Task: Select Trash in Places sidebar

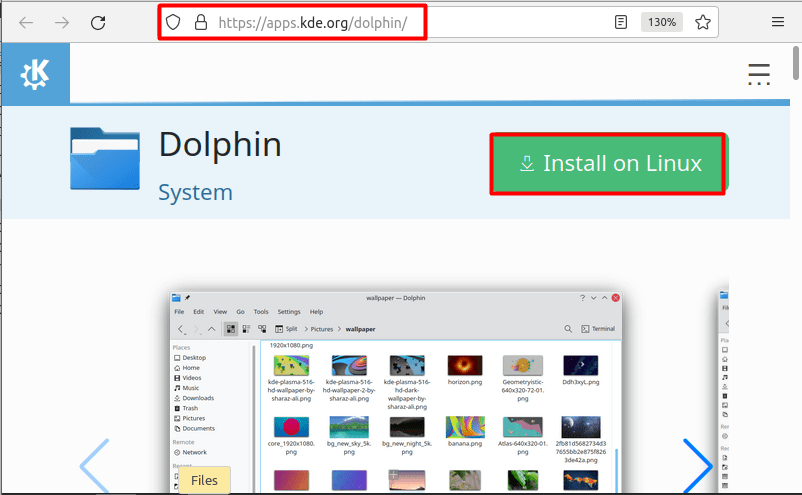Action: point(186,408)
